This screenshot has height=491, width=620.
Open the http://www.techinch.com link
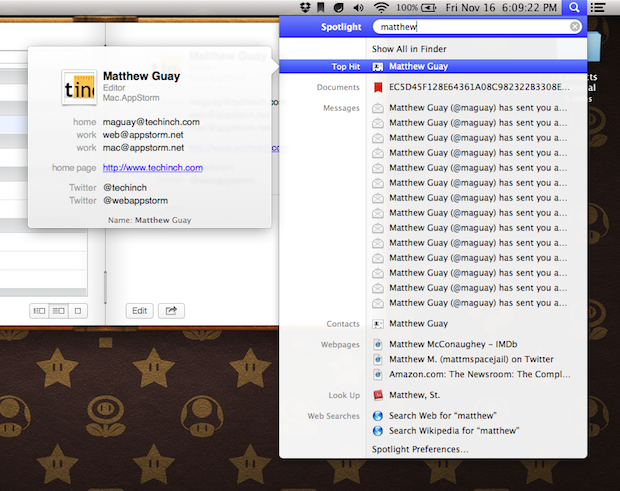153,168
